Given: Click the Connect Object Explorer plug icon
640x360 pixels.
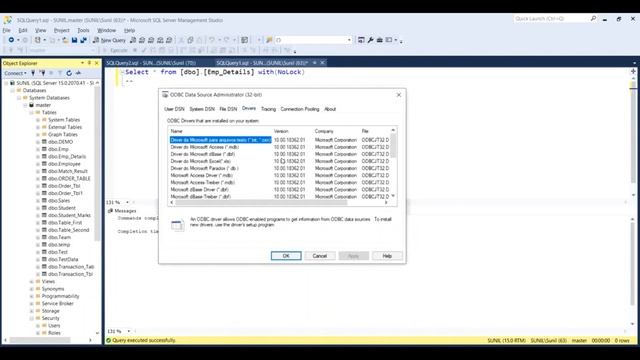Looking at the screenshot, I should coord(33,73).
